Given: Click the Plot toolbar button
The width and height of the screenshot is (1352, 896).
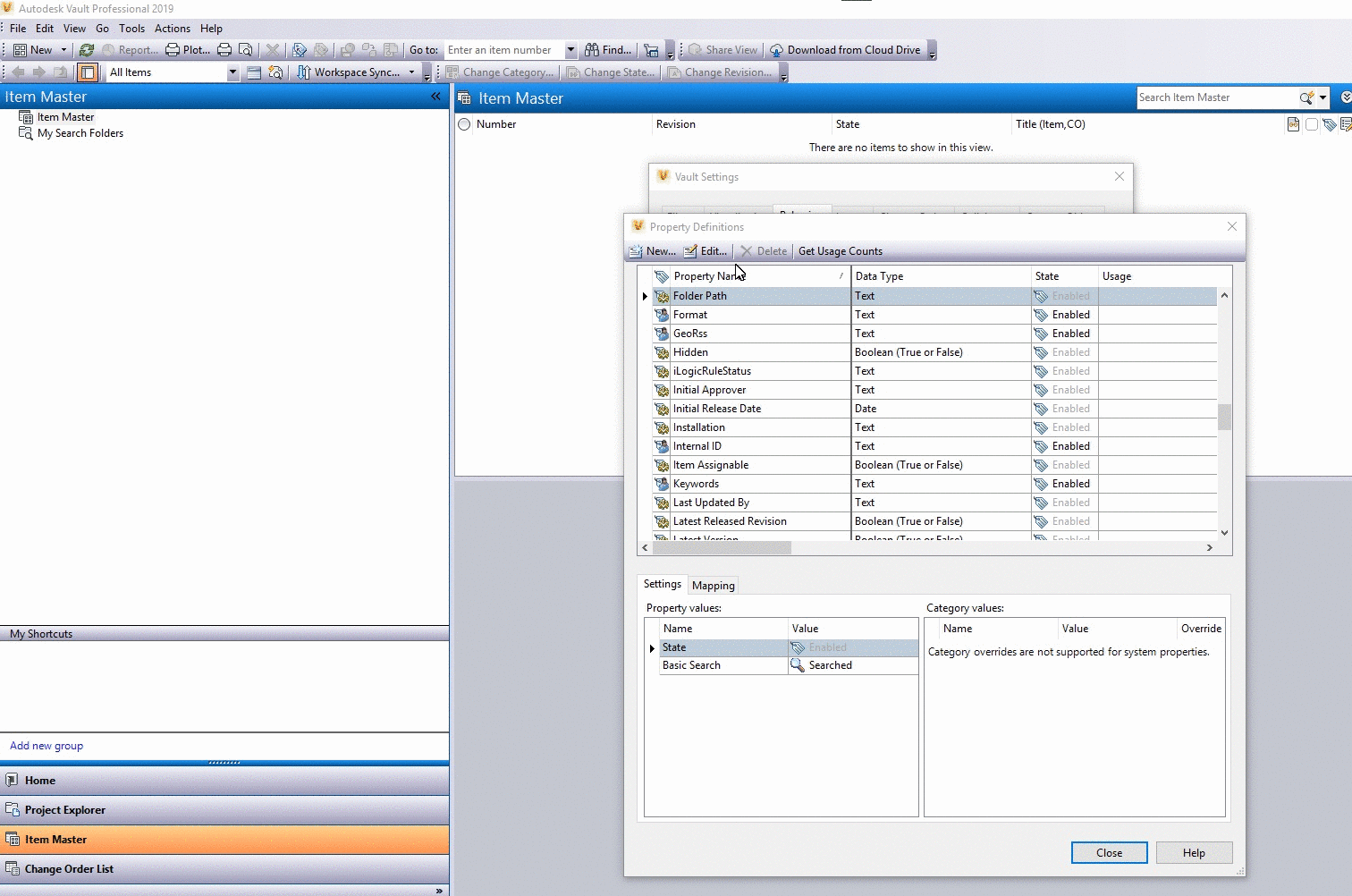Looking at the screenshot, I should coord(189,50).
